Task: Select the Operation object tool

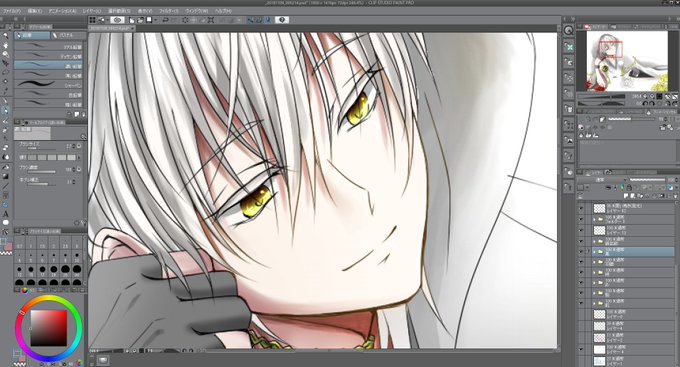Action: click(6, 54)
